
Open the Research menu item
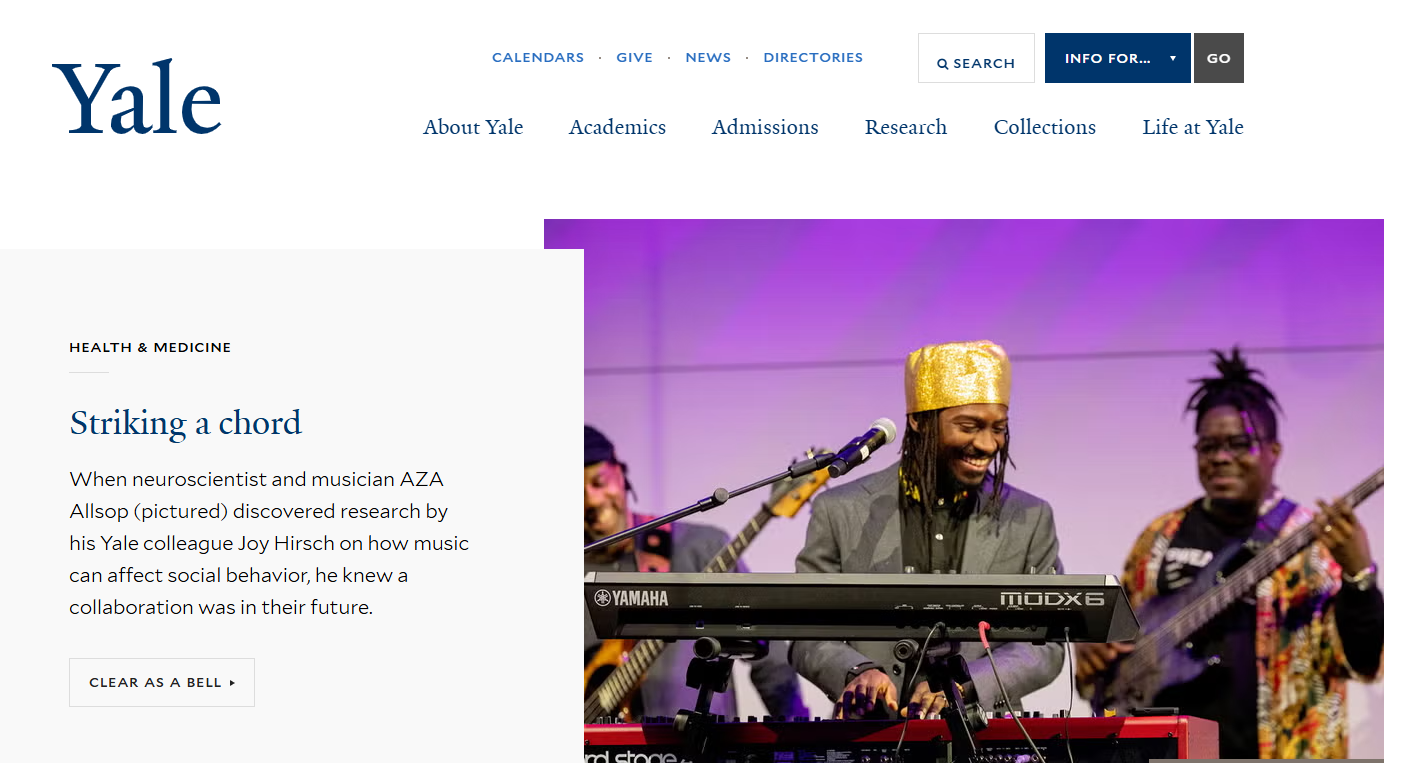click(x=906, y=127)
